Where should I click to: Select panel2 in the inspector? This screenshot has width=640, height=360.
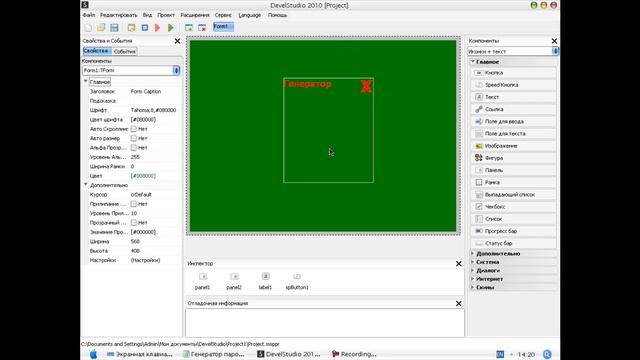234,281
